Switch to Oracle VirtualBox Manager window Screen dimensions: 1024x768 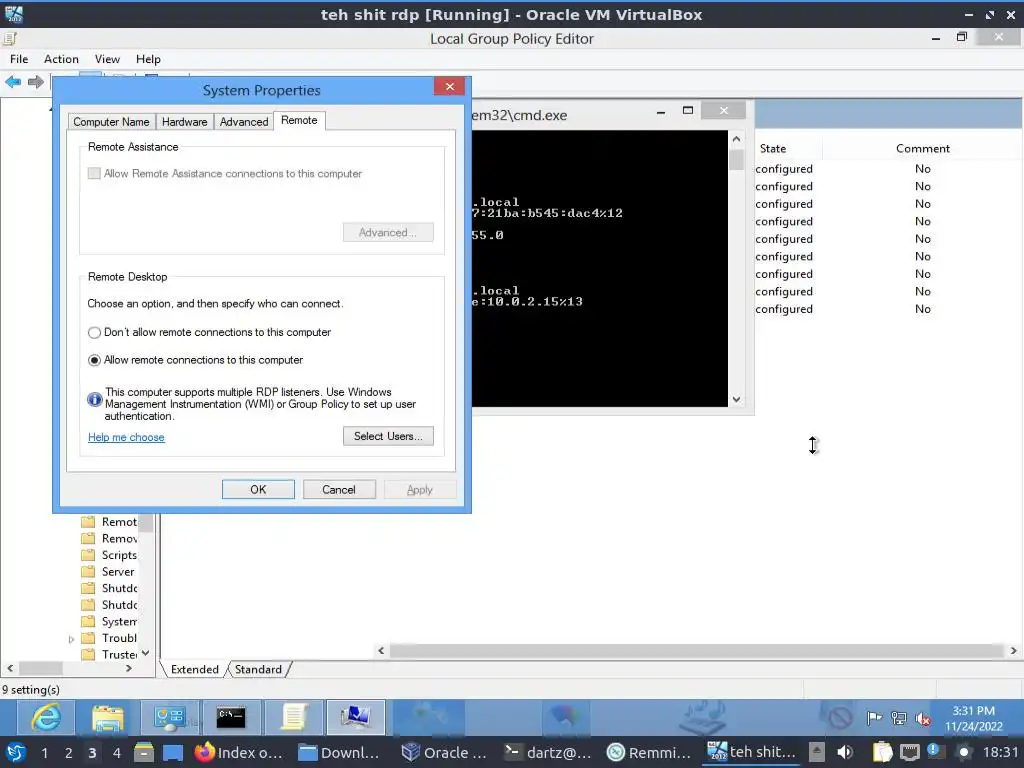tap(445, 753)
